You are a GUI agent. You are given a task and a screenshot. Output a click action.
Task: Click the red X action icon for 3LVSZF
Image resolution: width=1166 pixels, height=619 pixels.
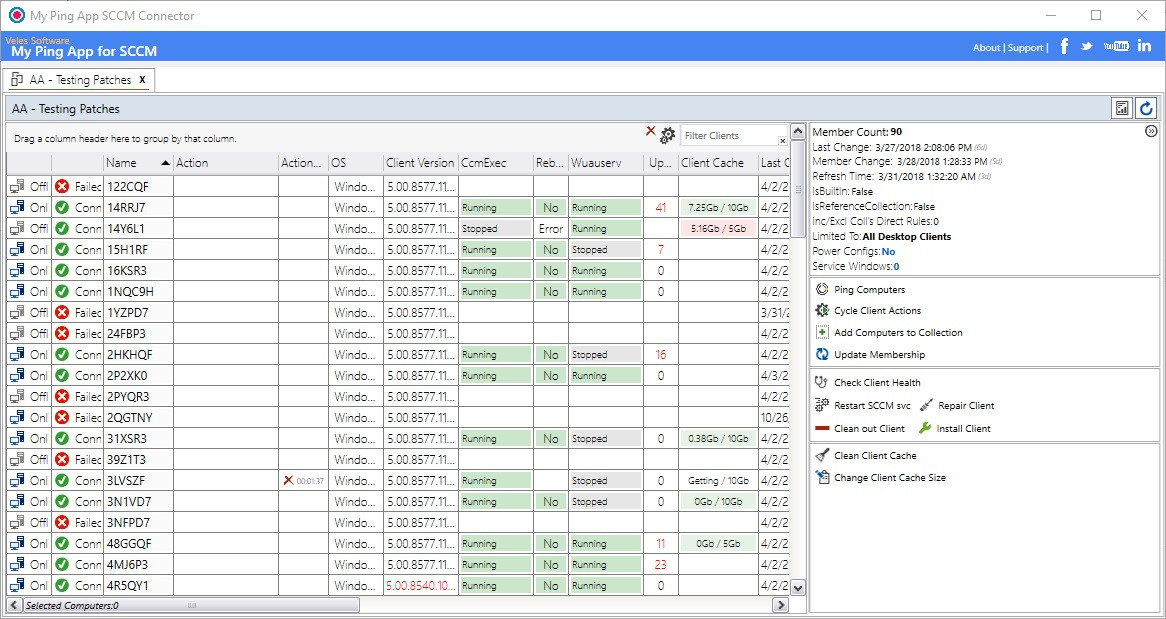(x=289, y=481)
